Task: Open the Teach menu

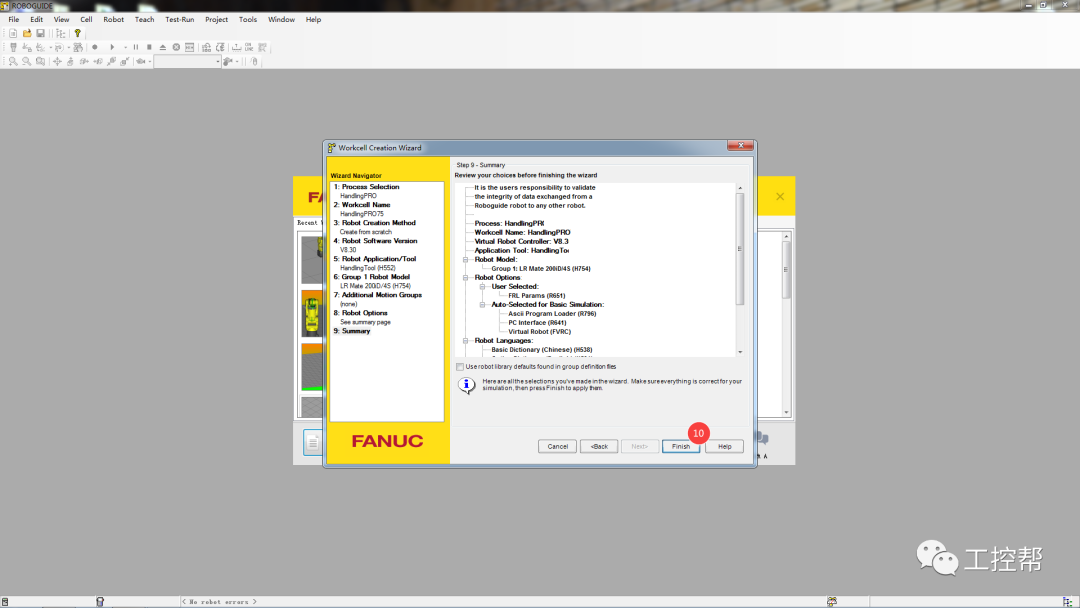Action: coord(144,19)
